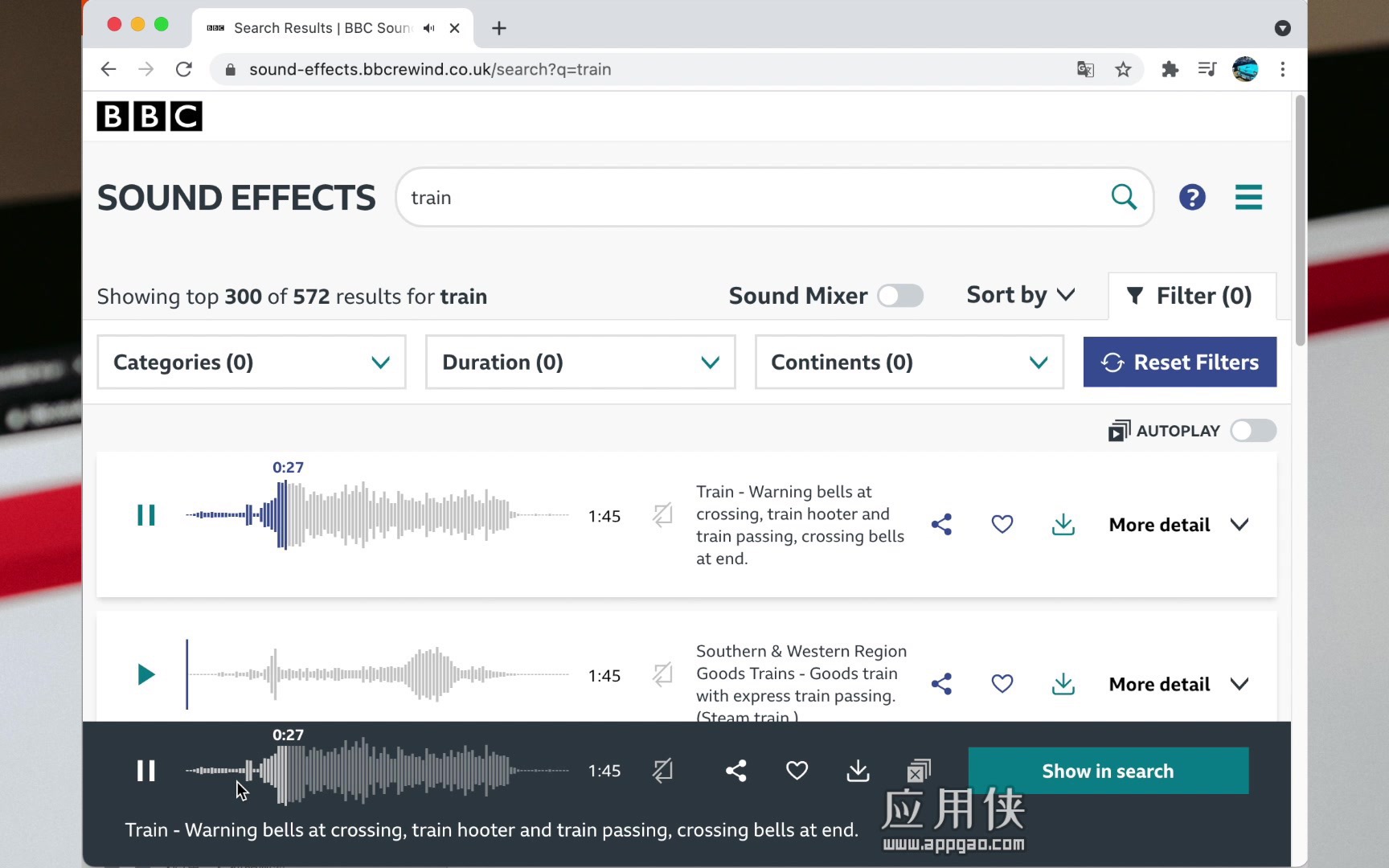Screen dimensions: 1389x868
Task: Click the SOUND EFFECTS title link
Action: point(236,198)
